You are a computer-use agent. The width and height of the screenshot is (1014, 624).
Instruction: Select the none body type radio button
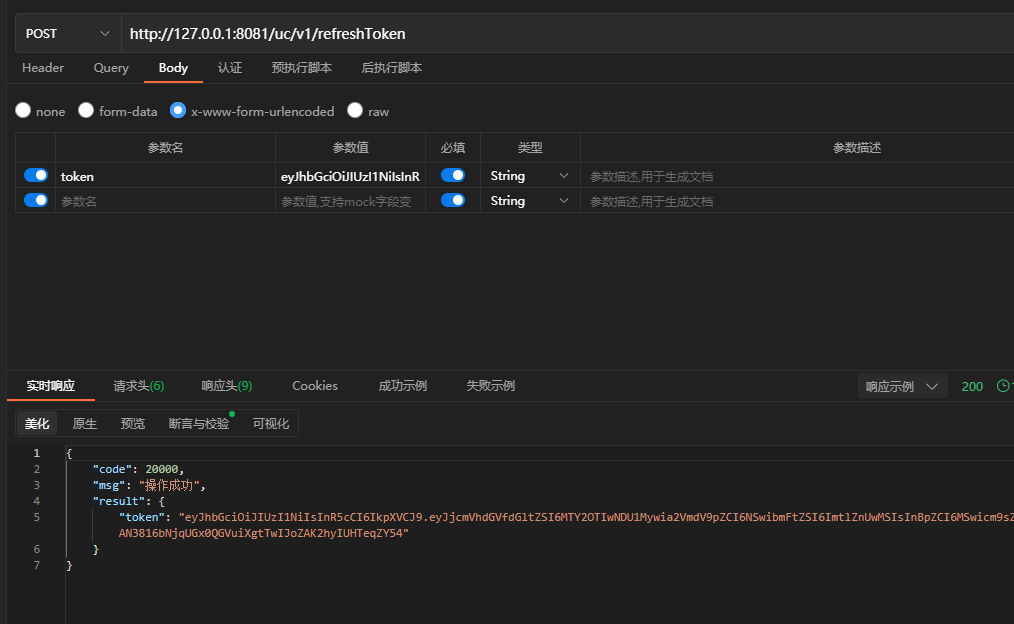[x=23, y=111]
